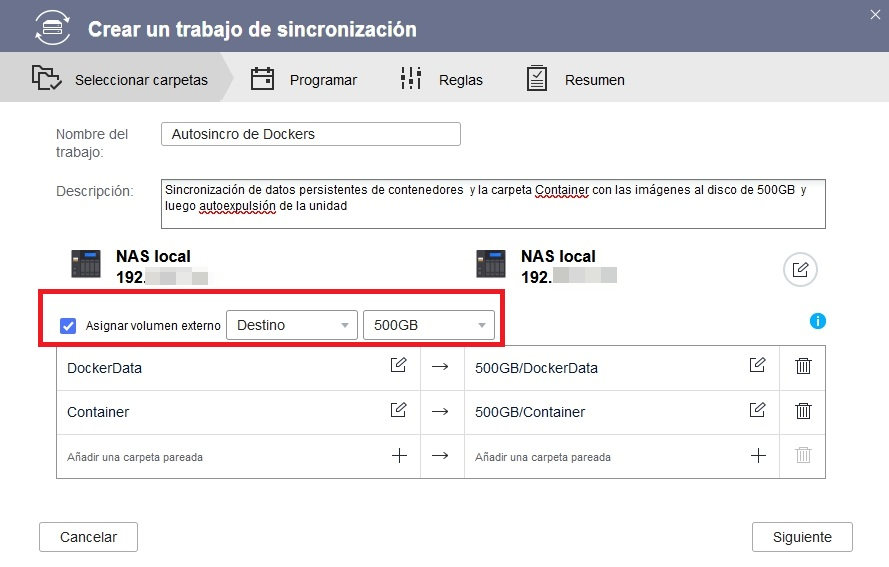Image resolution: width=889 pixels, height=567 pixels.
Task: Focus the Nombre del trabajo field
Action: pos(310,134)
